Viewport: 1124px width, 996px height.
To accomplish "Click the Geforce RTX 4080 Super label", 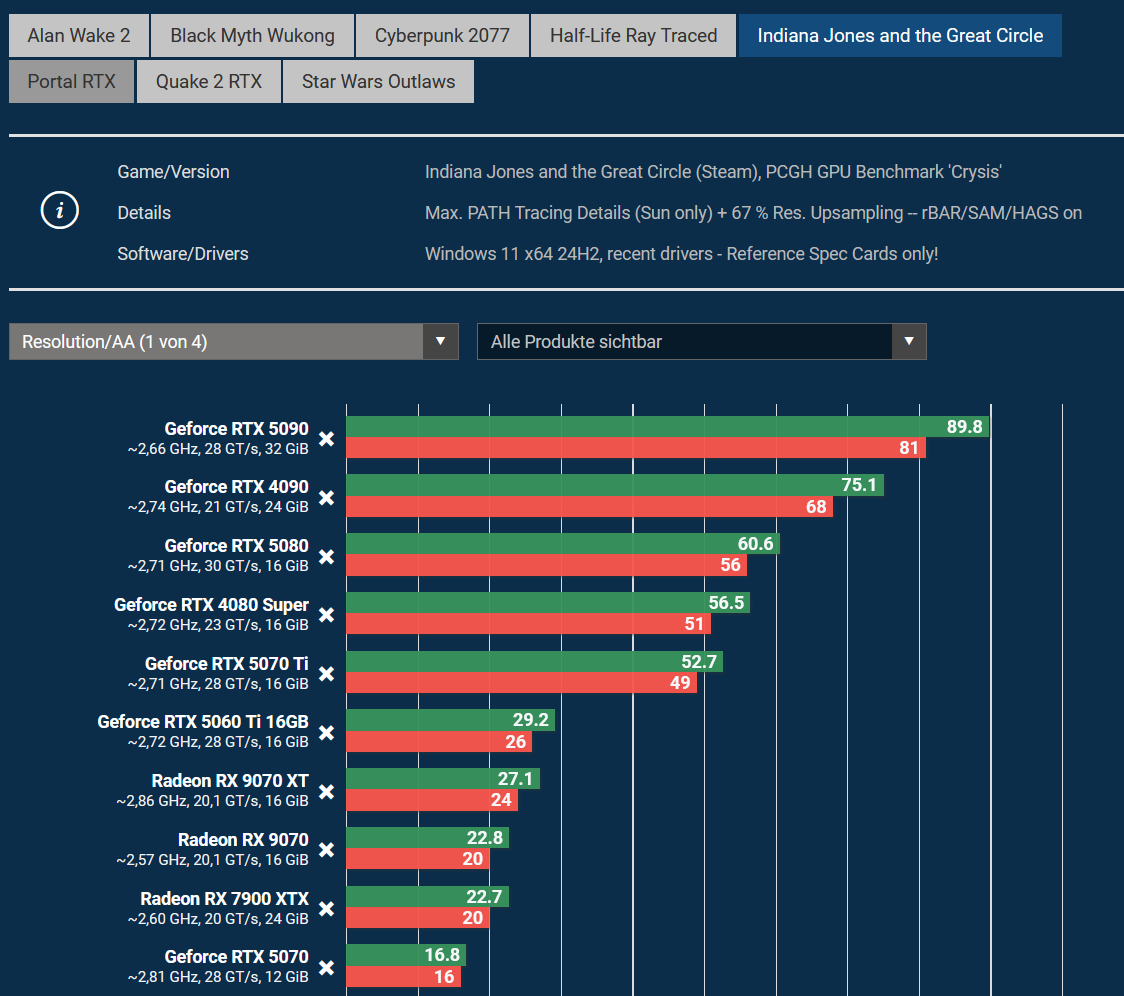I will point(211,605).
